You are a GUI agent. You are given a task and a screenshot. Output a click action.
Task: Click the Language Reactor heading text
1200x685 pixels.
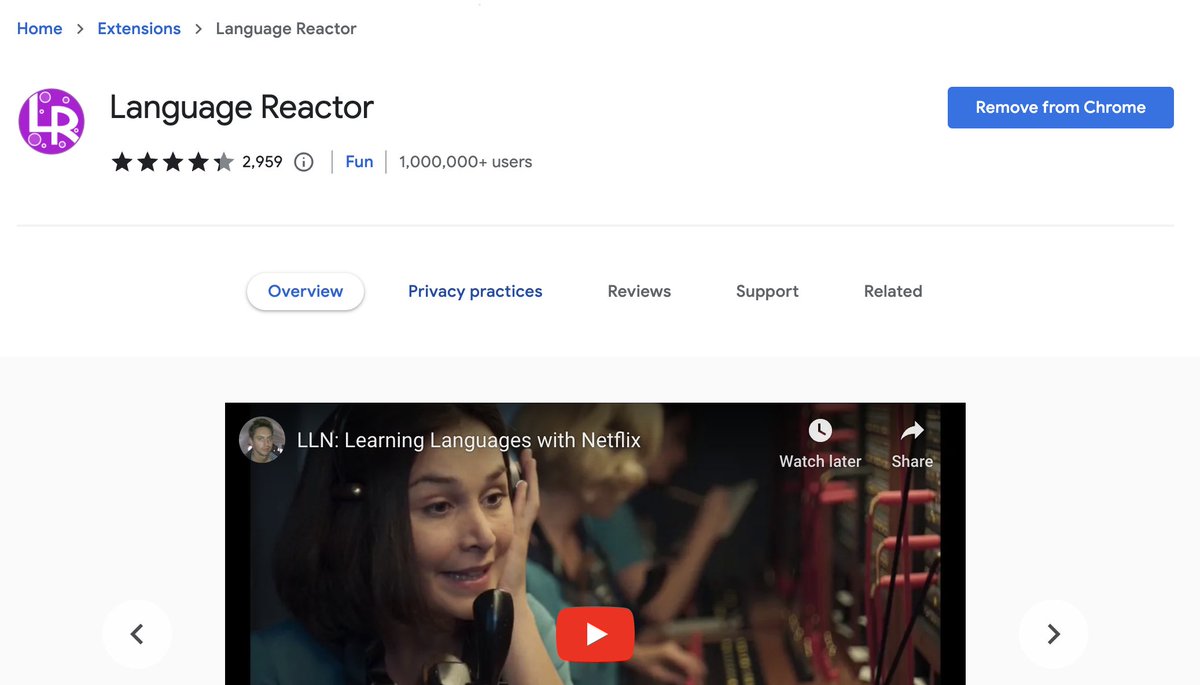tap(242, 107)
